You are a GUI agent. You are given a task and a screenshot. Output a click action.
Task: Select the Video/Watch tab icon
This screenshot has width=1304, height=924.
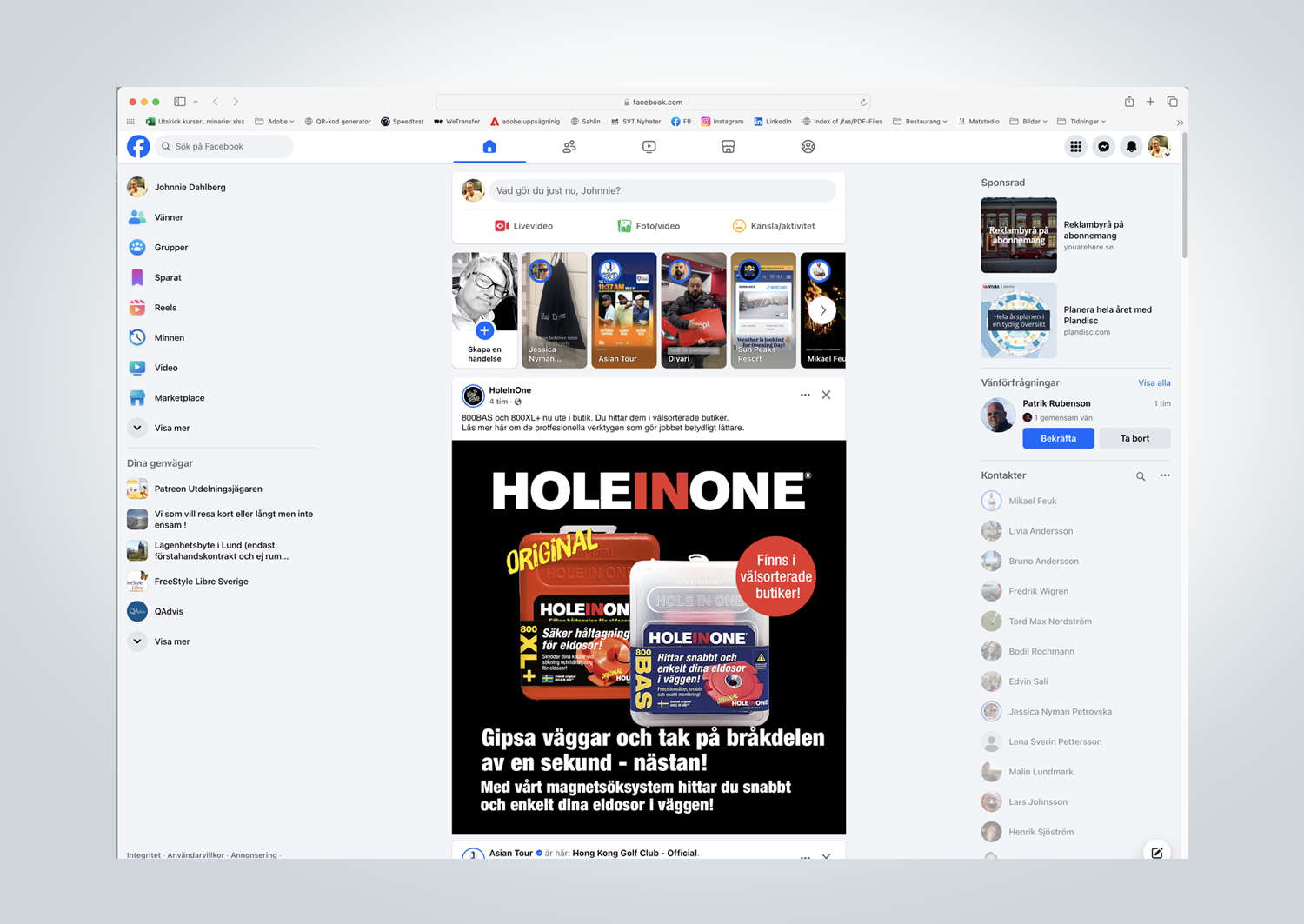tap(649, 146)
